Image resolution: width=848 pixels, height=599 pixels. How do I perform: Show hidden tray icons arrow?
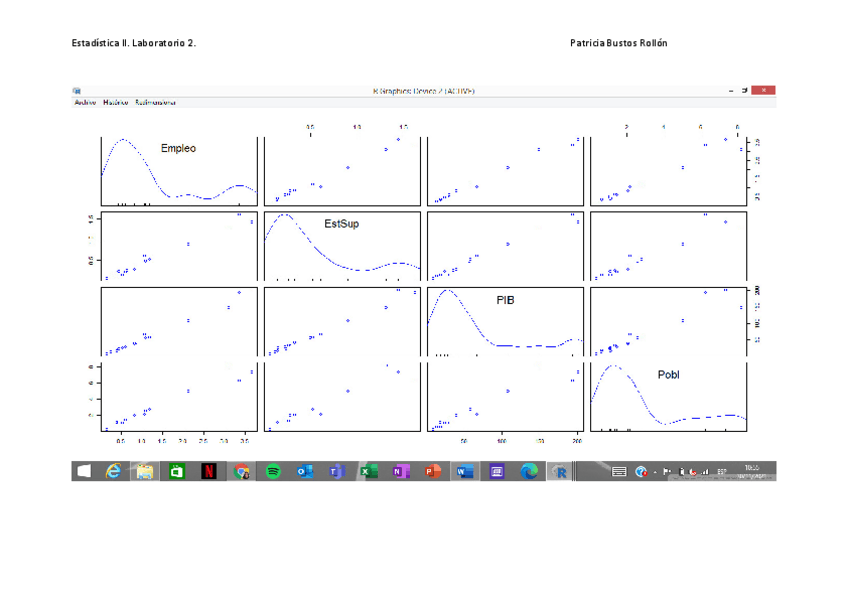655,472
